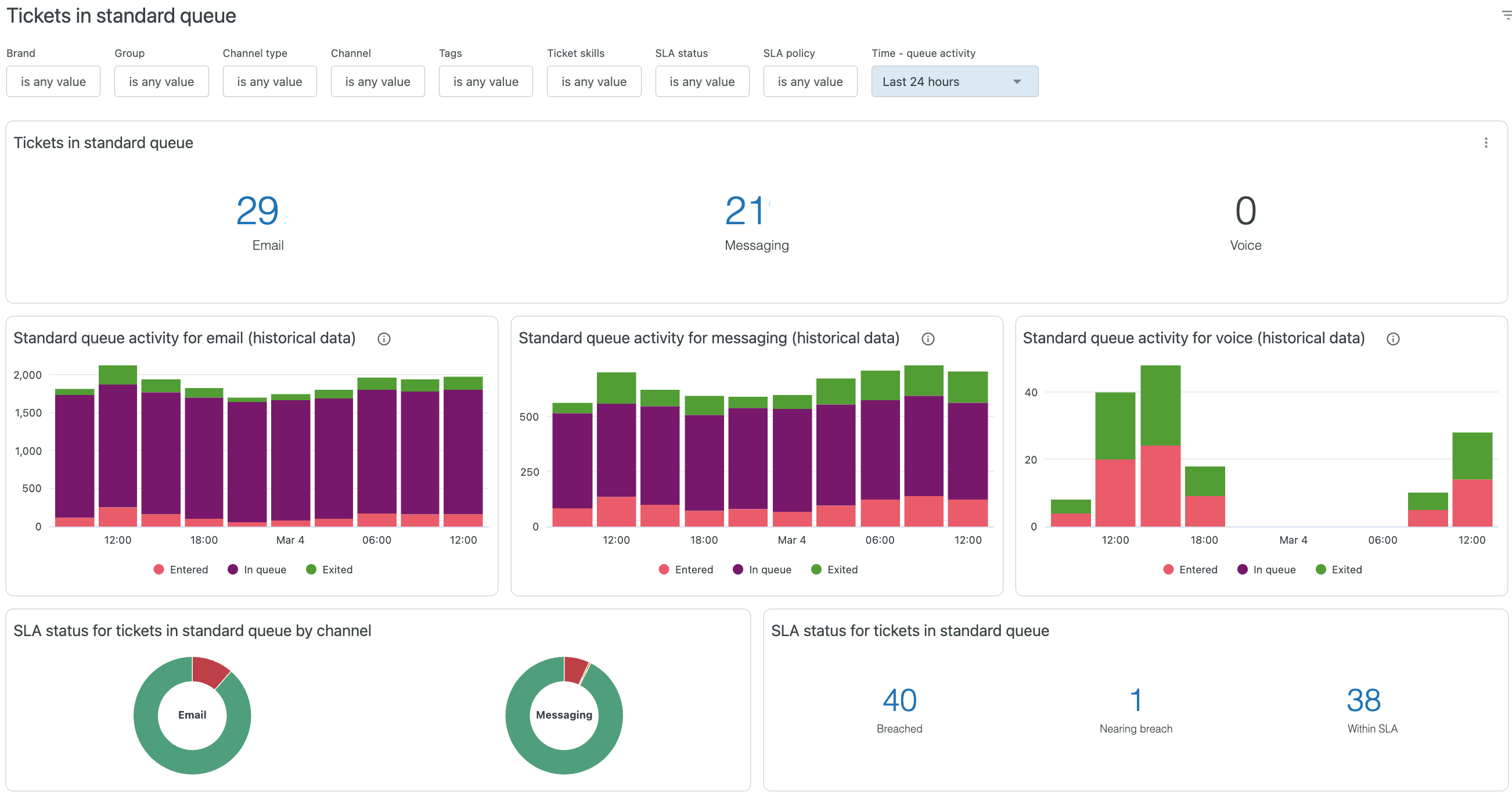1512x797 pixels.
Task: Open Time - queue activity Last 24 hours dropdown
Action: click(954, 82)
